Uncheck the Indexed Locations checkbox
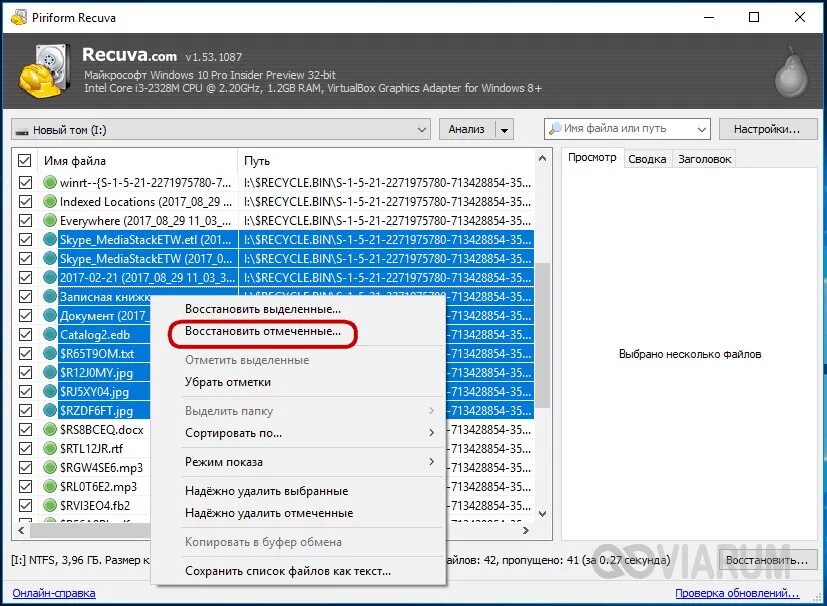 pyautogui.click(x=25, y=201)
